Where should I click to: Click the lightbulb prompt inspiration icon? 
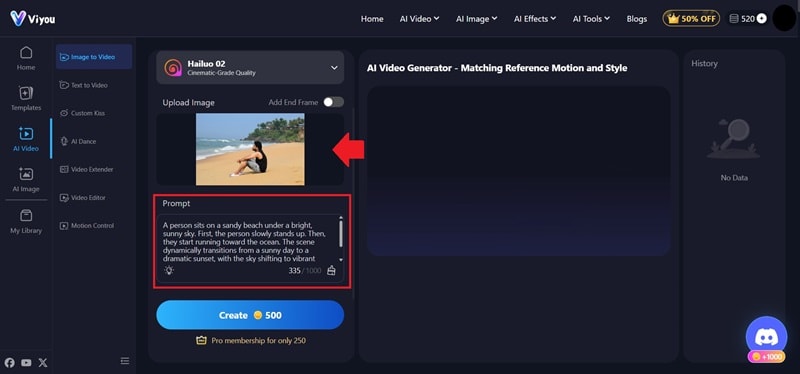pyautogui.click(x=169, y=270)
